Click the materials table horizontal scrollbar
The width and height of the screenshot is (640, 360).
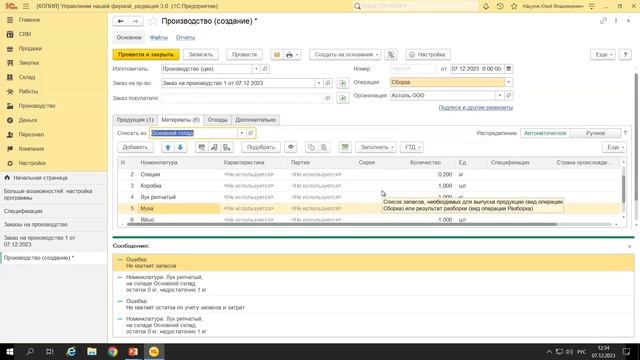(342, 224)
